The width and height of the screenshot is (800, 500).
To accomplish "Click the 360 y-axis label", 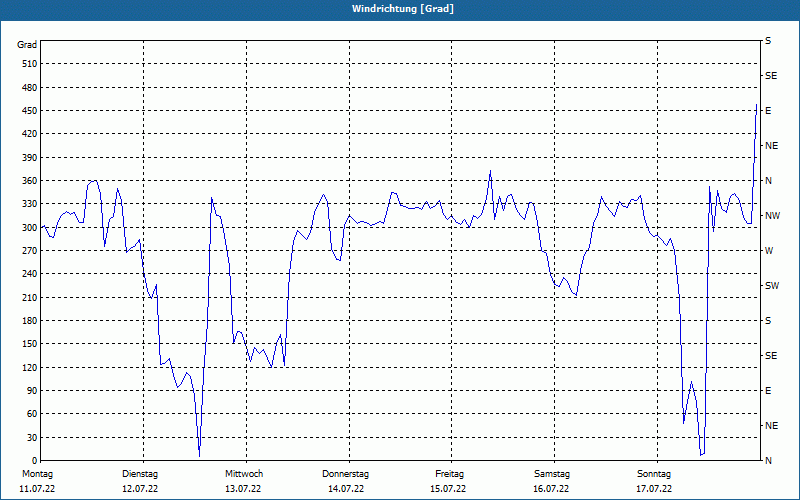I will tap(30, 181).
